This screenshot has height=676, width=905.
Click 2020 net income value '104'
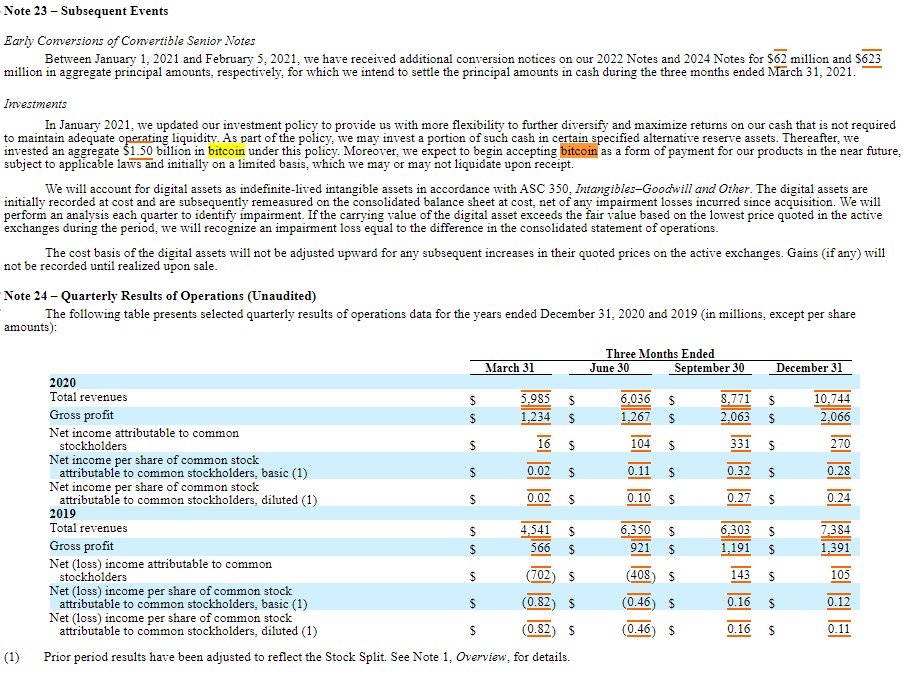pyautogui.click(x=640, y=443)
